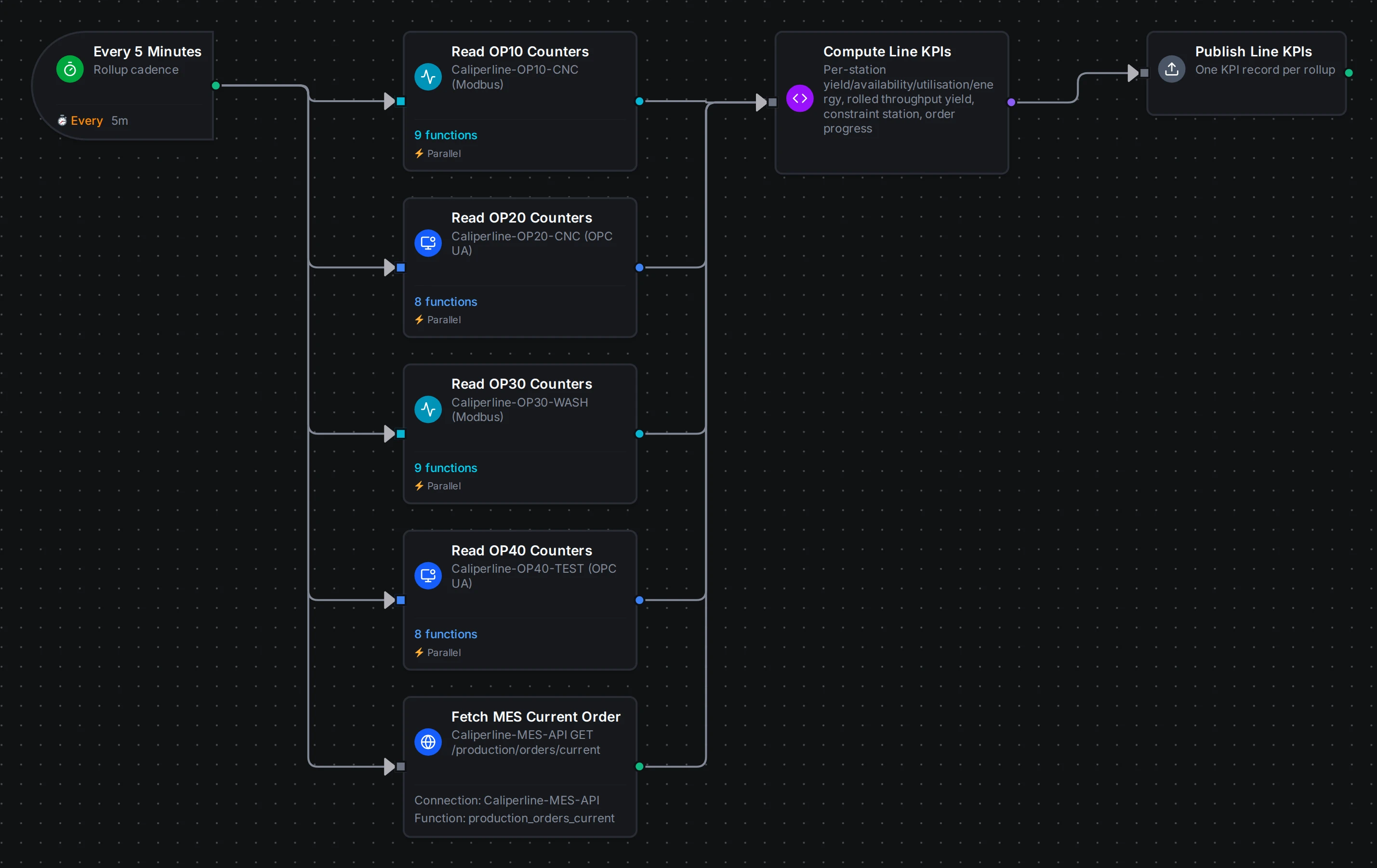The width and height of the screenshot is (1377, 868).
Task: Select the Read OP40 Counters title
Action: pos(521,551)
